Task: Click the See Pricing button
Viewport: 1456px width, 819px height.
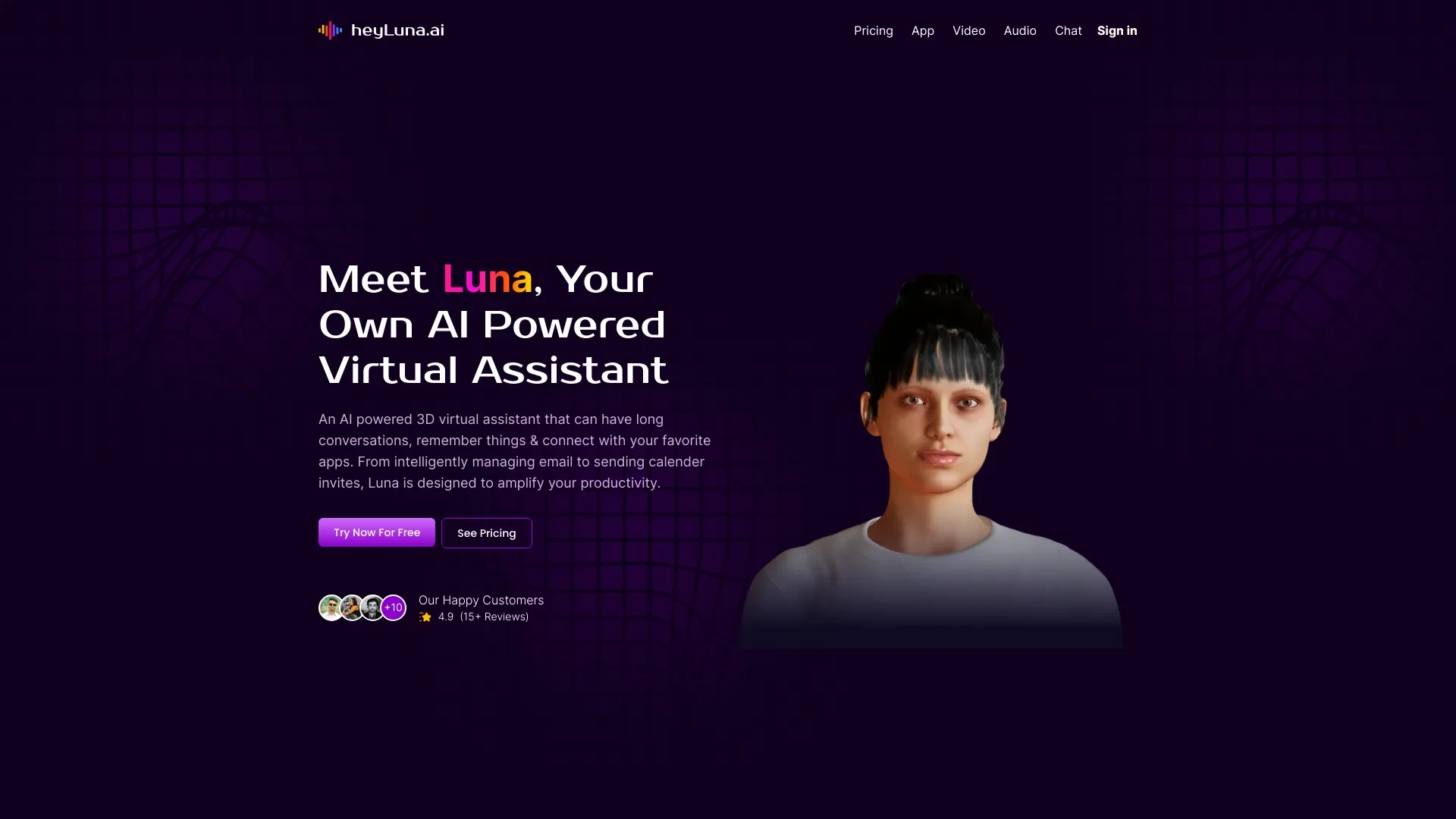Action: point(487,532)
